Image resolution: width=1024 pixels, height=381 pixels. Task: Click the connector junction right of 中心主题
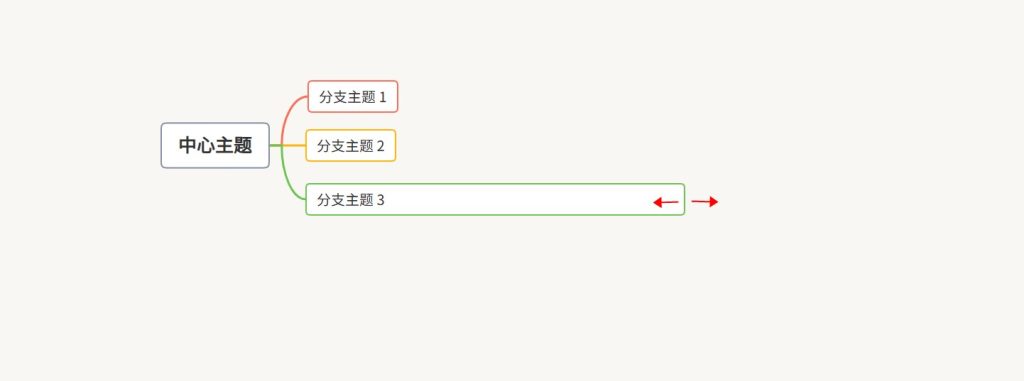(x=281, y=145)
